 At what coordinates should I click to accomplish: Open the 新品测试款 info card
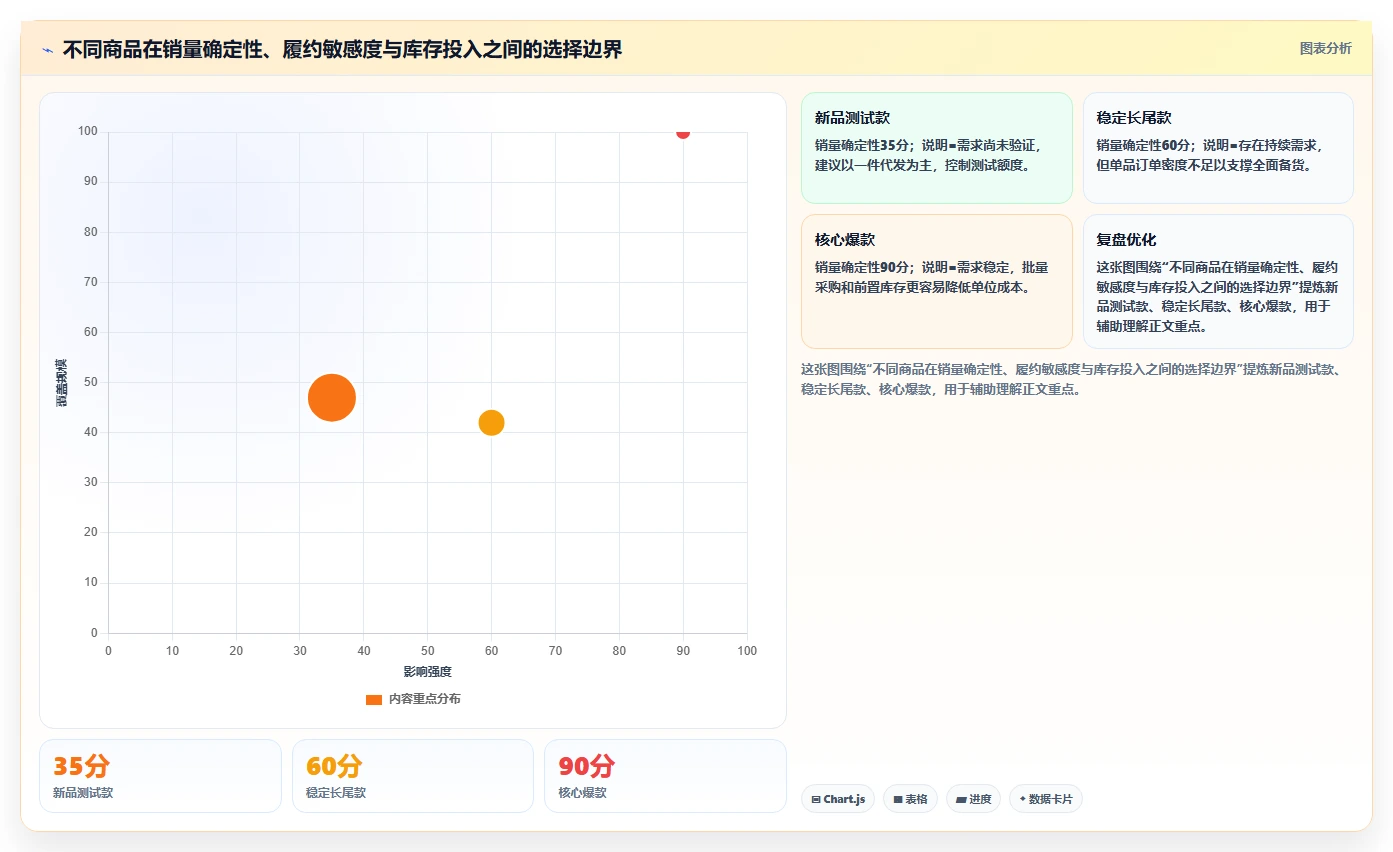tap(936, 148)
